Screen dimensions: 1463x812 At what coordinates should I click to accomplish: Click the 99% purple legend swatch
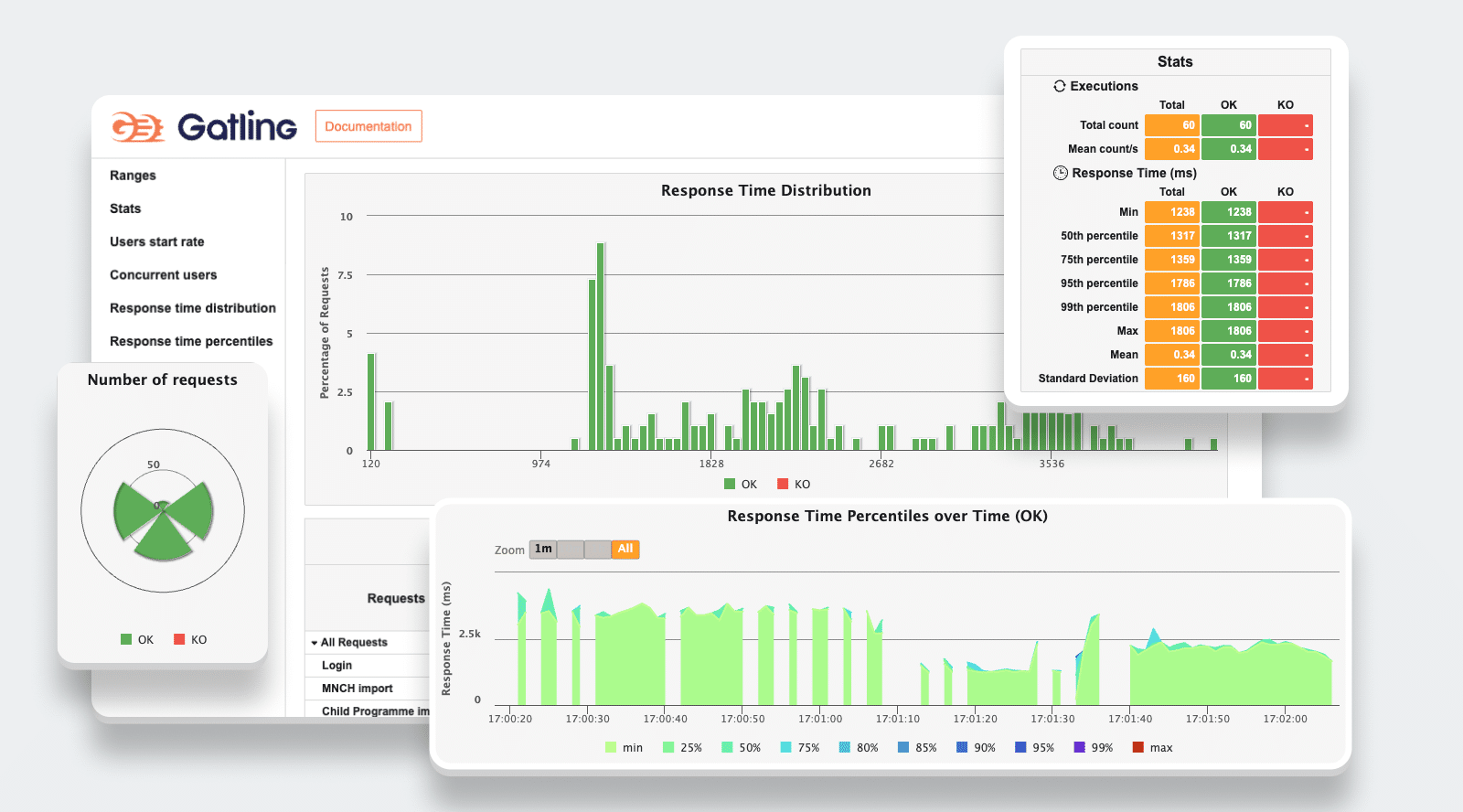point(1079,747)
